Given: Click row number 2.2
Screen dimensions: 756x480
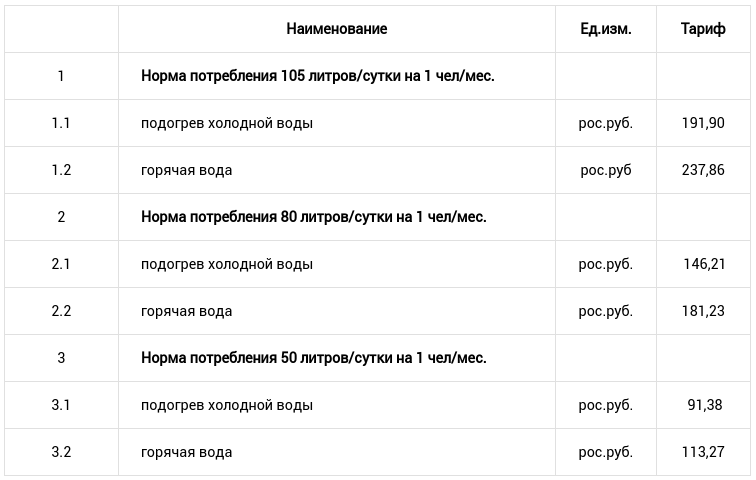Looking at the screenshot, I should [x=61, y=311].
